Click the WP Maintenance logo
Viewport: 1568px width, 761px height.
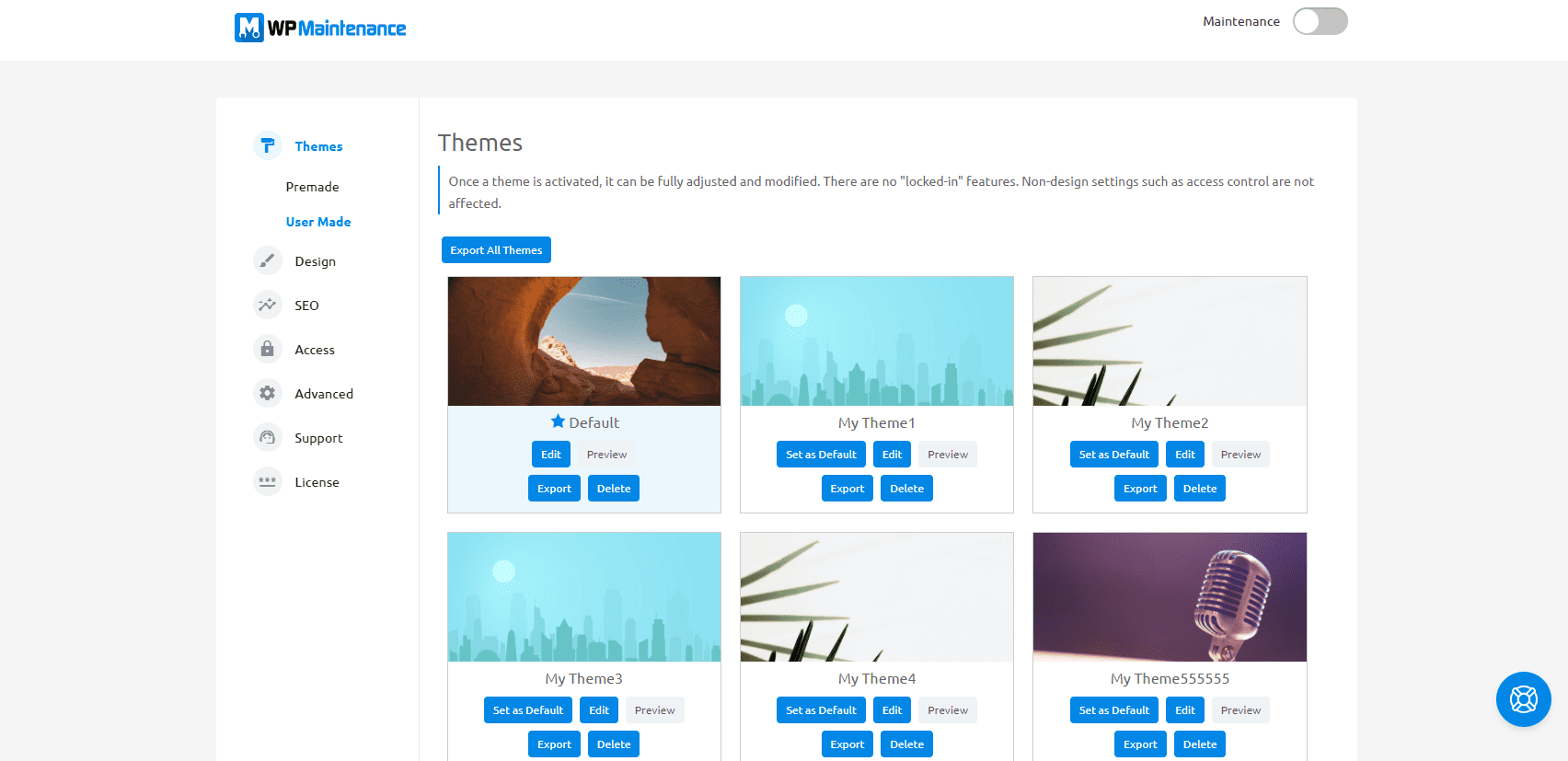click(x=320, y=28)
